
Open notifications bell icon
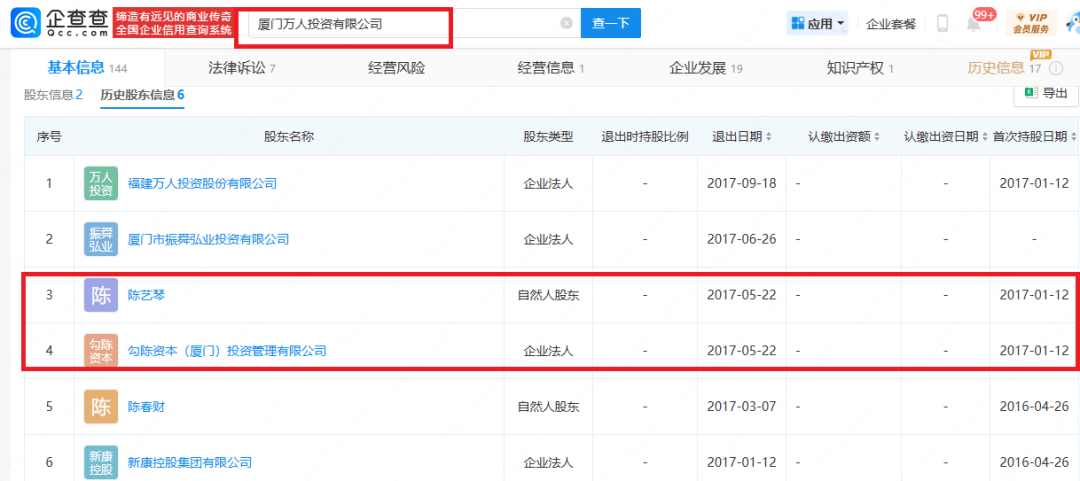coord(973,24)
